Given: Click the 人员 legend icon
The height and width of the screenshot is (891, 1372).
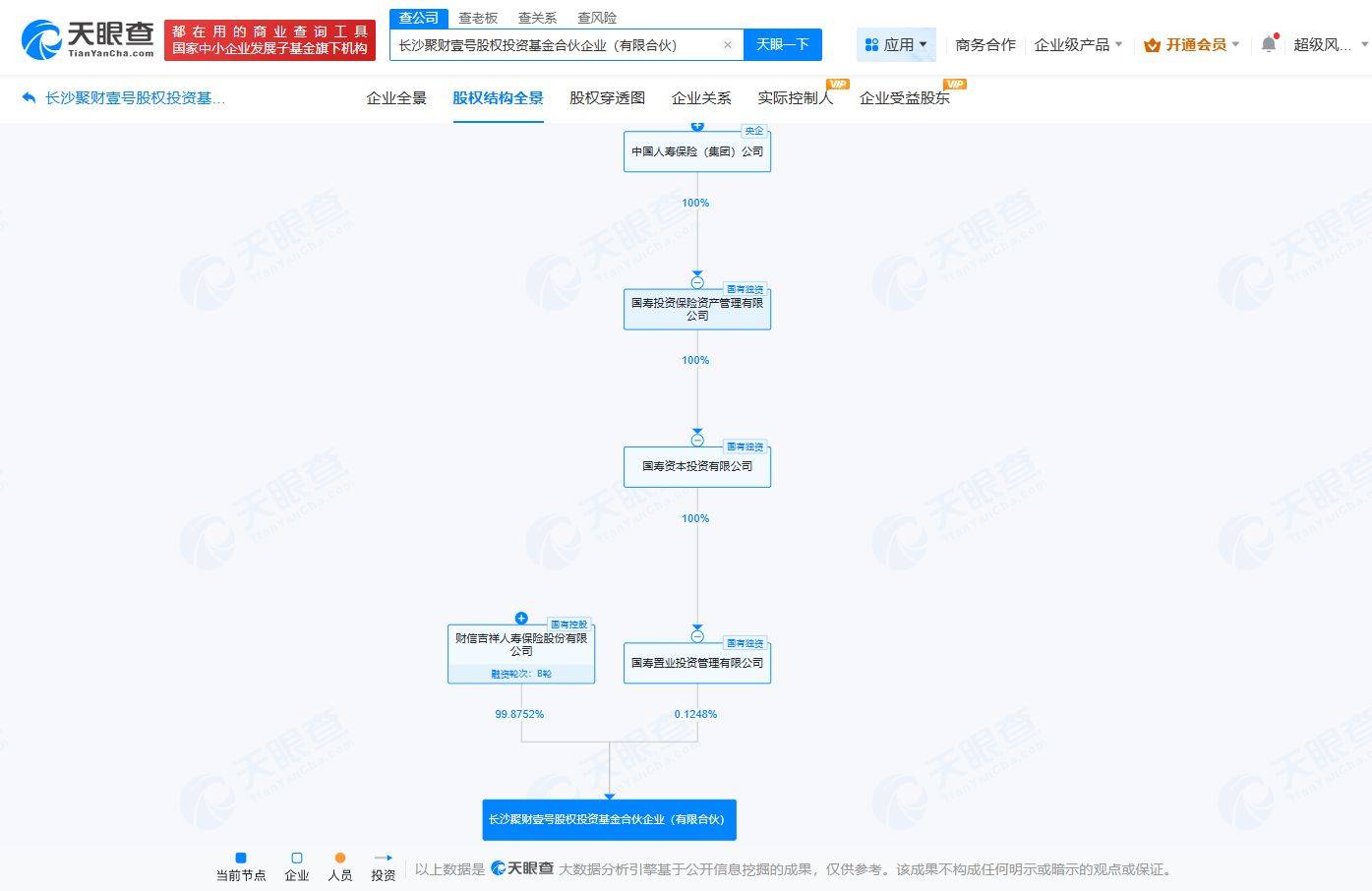Looking at the screenshot, I should 340,858.
